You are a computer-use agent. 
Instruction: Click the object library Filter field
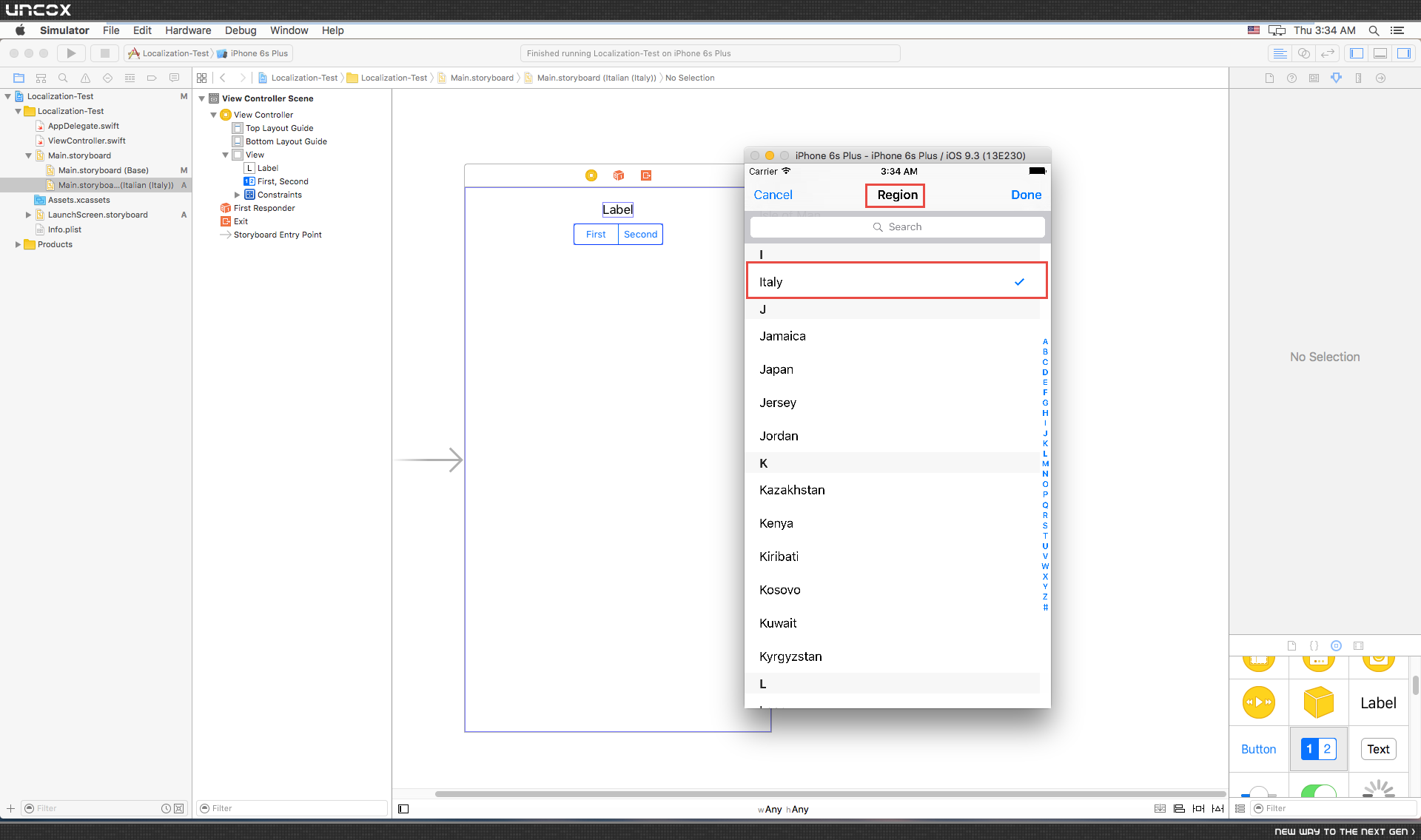(1333, 808)
